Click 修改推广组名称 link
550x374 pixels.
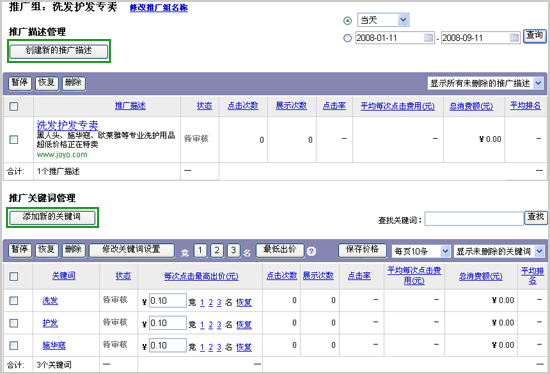click(x=159, y=8)
